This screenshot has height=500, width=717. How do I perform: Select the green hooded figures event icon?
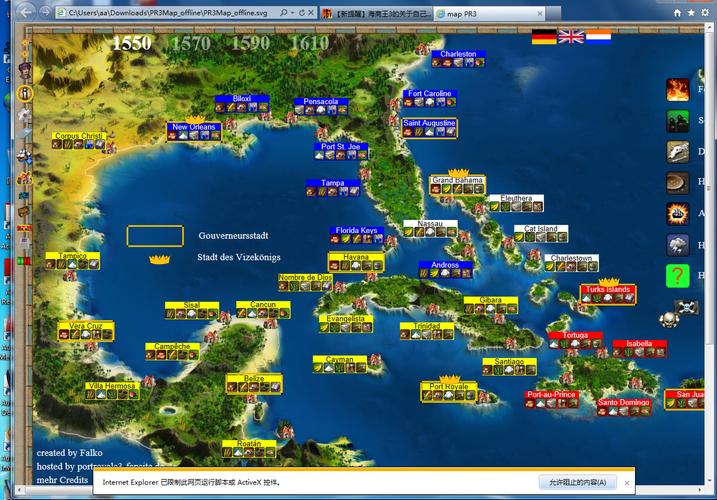coord(677,120)
